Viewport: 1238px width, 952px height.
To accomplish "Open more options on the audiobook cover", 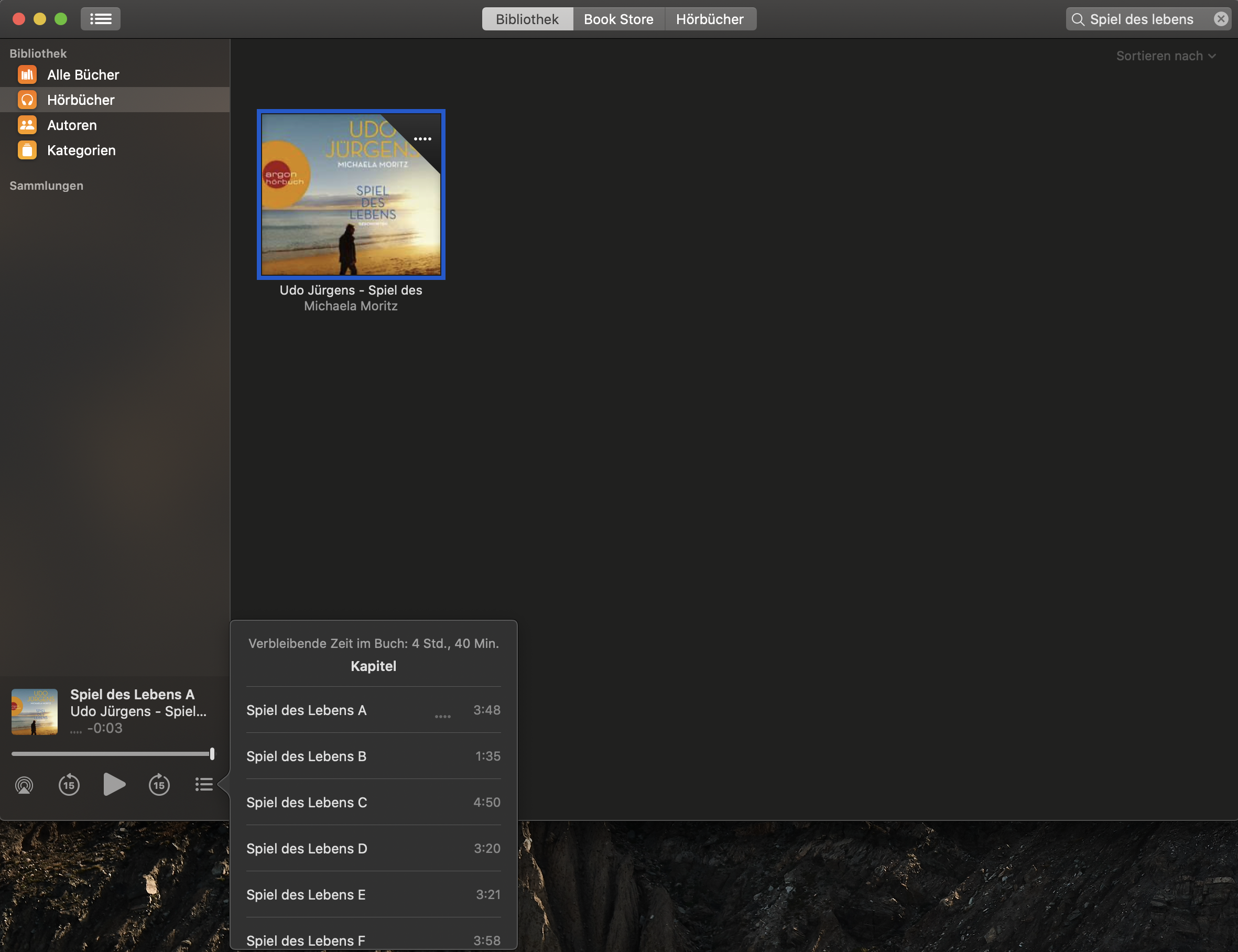I will coord(422,139).
